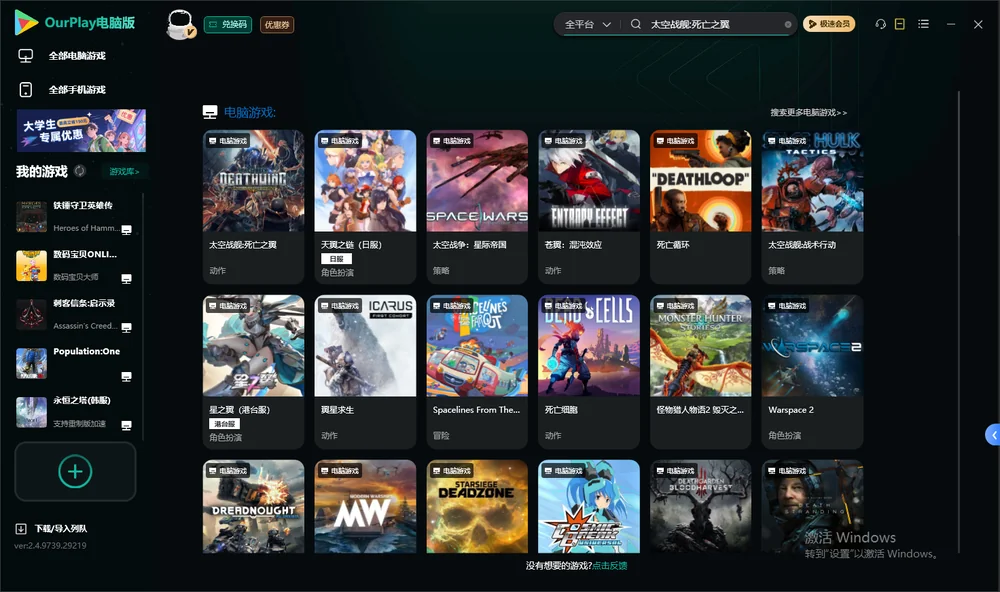The image size is (1000, 592).
Task: Add a game with the plus button
Action: (75, 472)
